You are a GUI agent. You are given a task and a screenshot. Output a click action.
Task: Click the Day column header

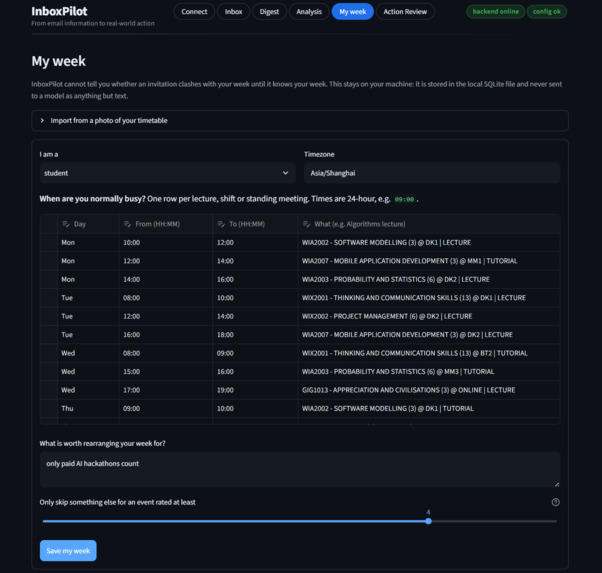click(x=89, y=224)
